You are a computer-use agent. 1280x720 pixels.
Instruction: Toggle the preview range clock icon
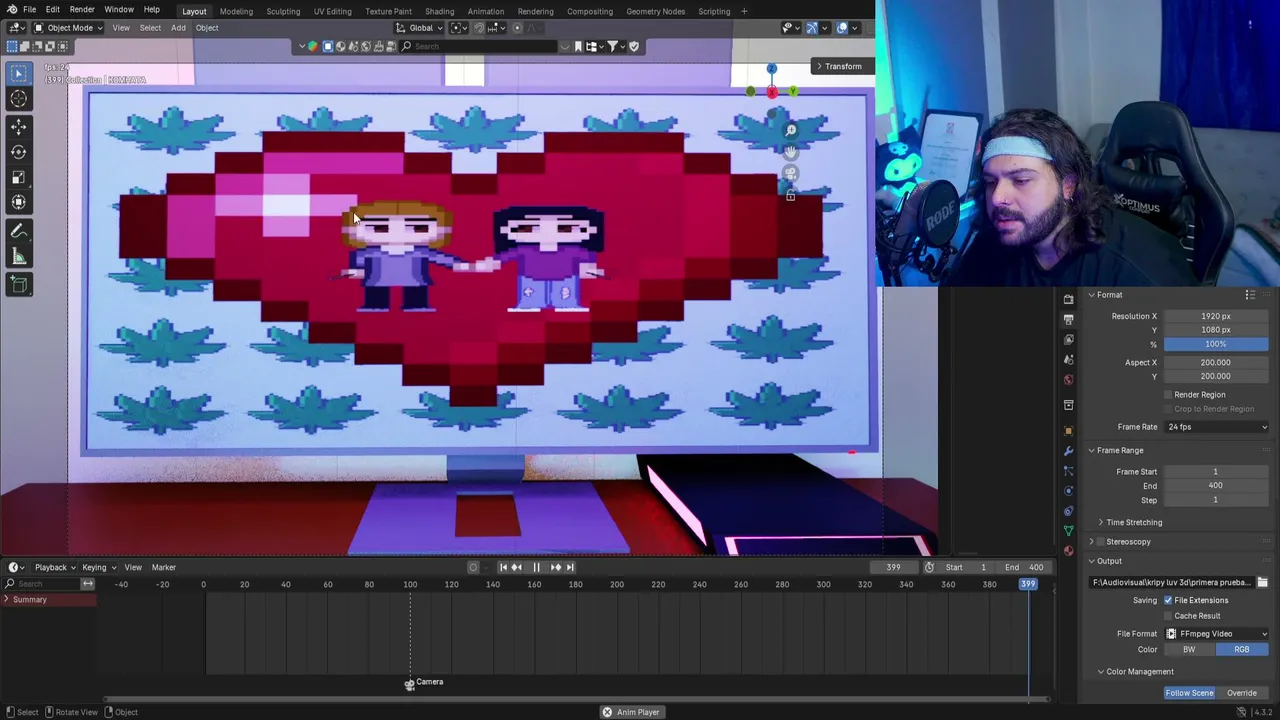[x=929, y=567]
